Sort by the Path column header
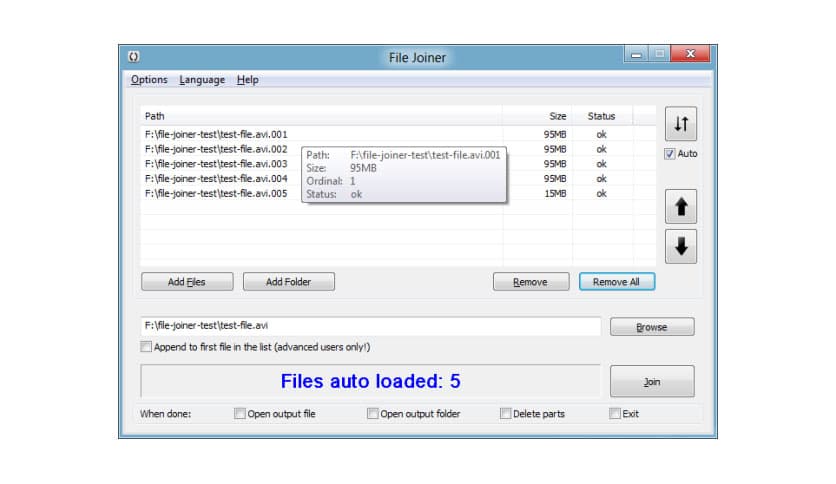The image size is (836, 484). (x=321, y=116)
